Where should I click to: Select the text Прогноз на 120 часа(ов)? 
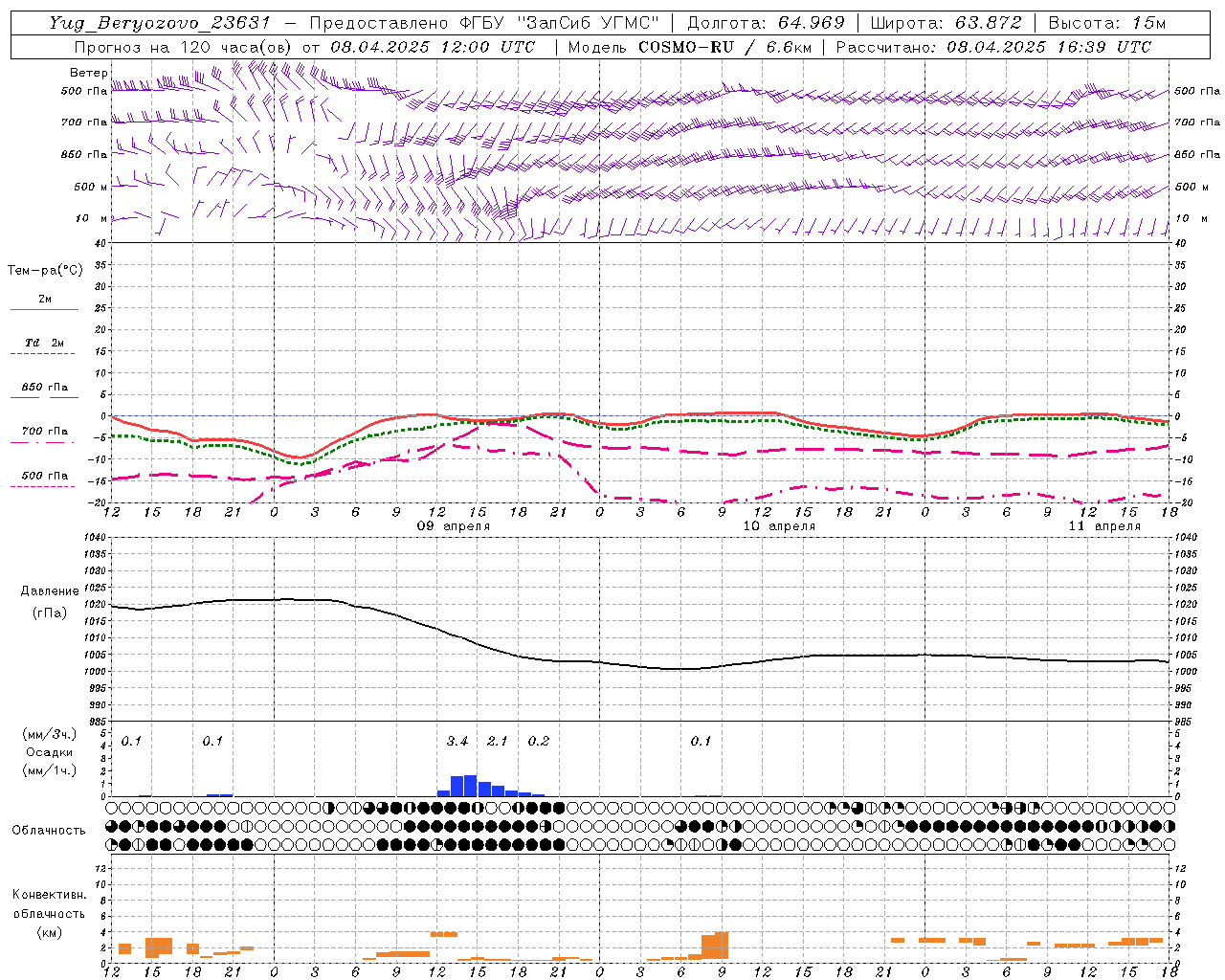point(184,47)
